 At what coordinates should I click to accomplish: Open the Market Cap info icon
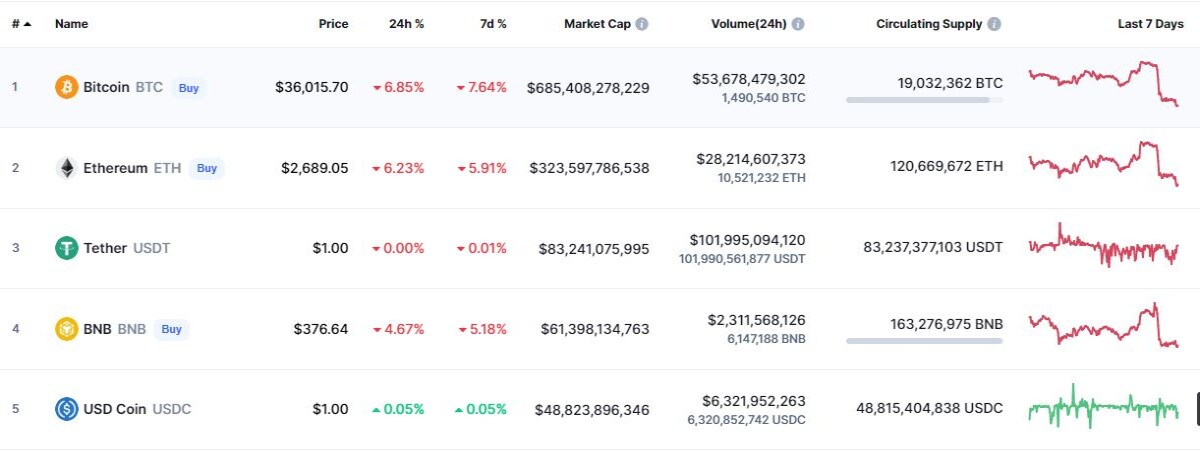pyautogui.click(x=642, y=24)
